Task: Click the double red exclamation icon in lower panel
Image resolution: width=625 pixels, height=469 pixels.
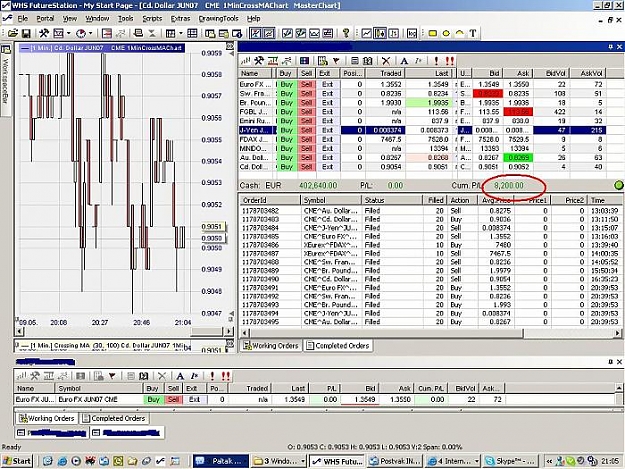Action: [x=226, y=376]
